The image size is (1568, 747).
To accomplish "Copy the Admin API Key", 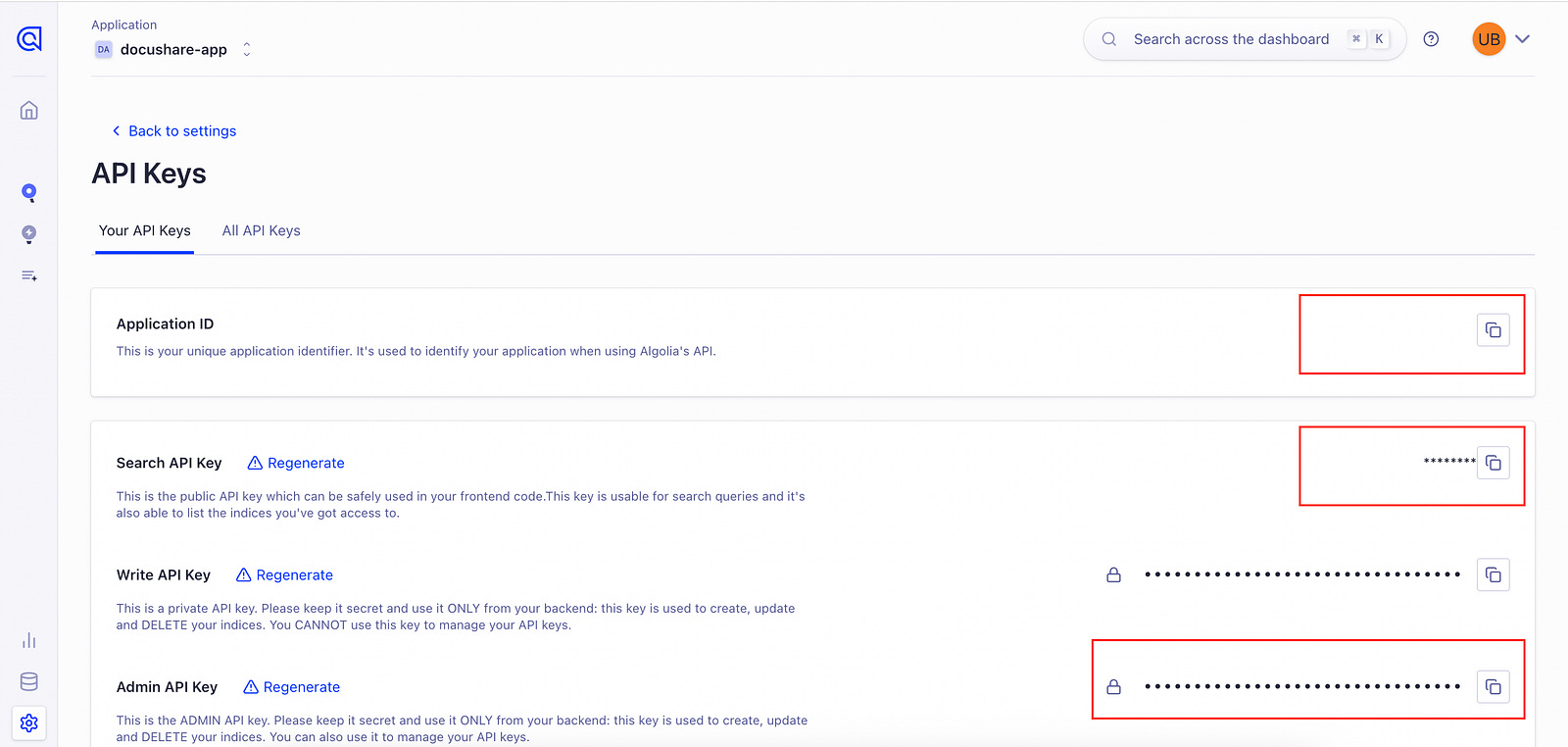I will 1493,686.
